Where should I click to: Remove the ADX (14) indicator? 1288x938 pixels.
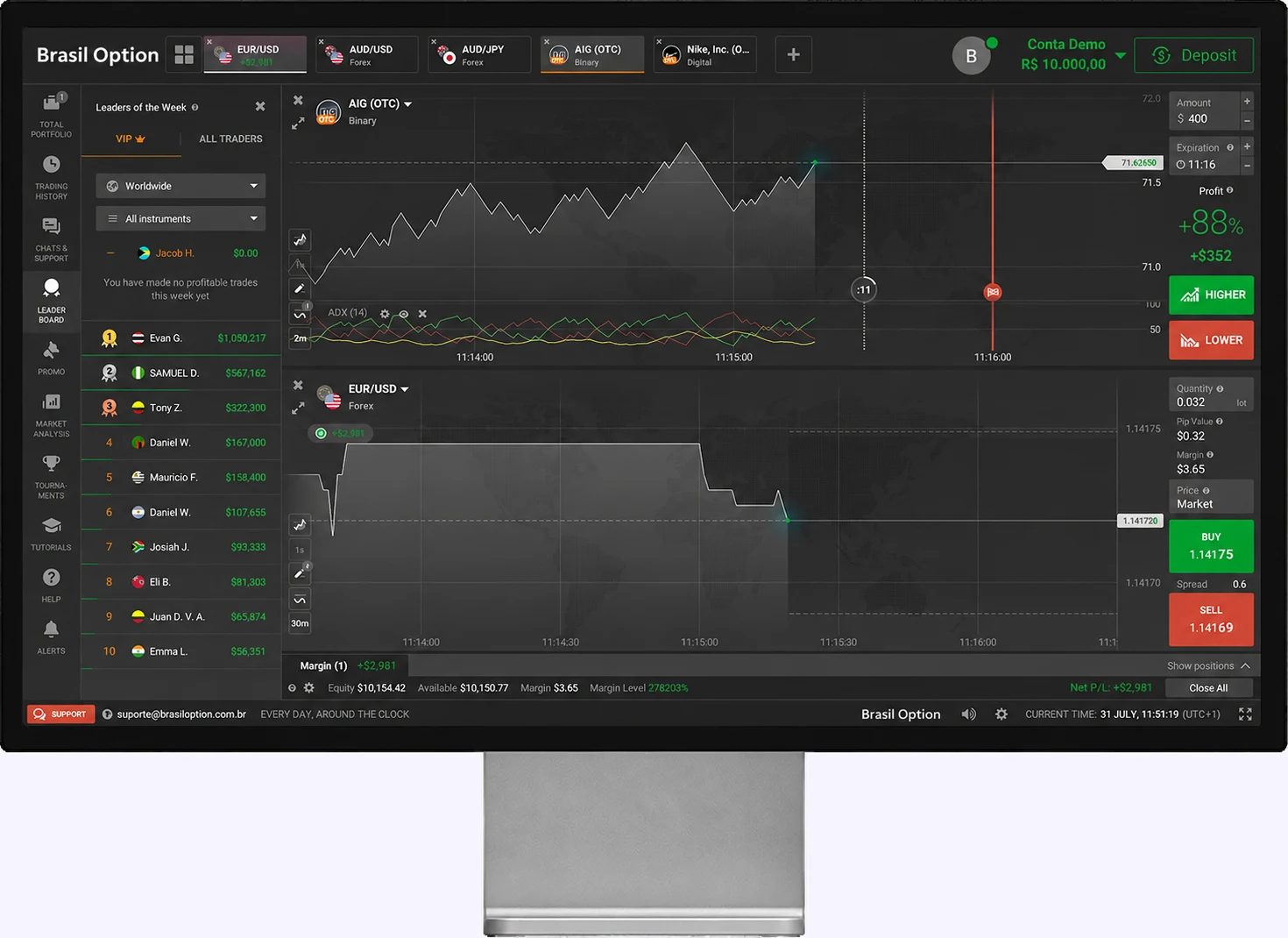coord(422,313)
